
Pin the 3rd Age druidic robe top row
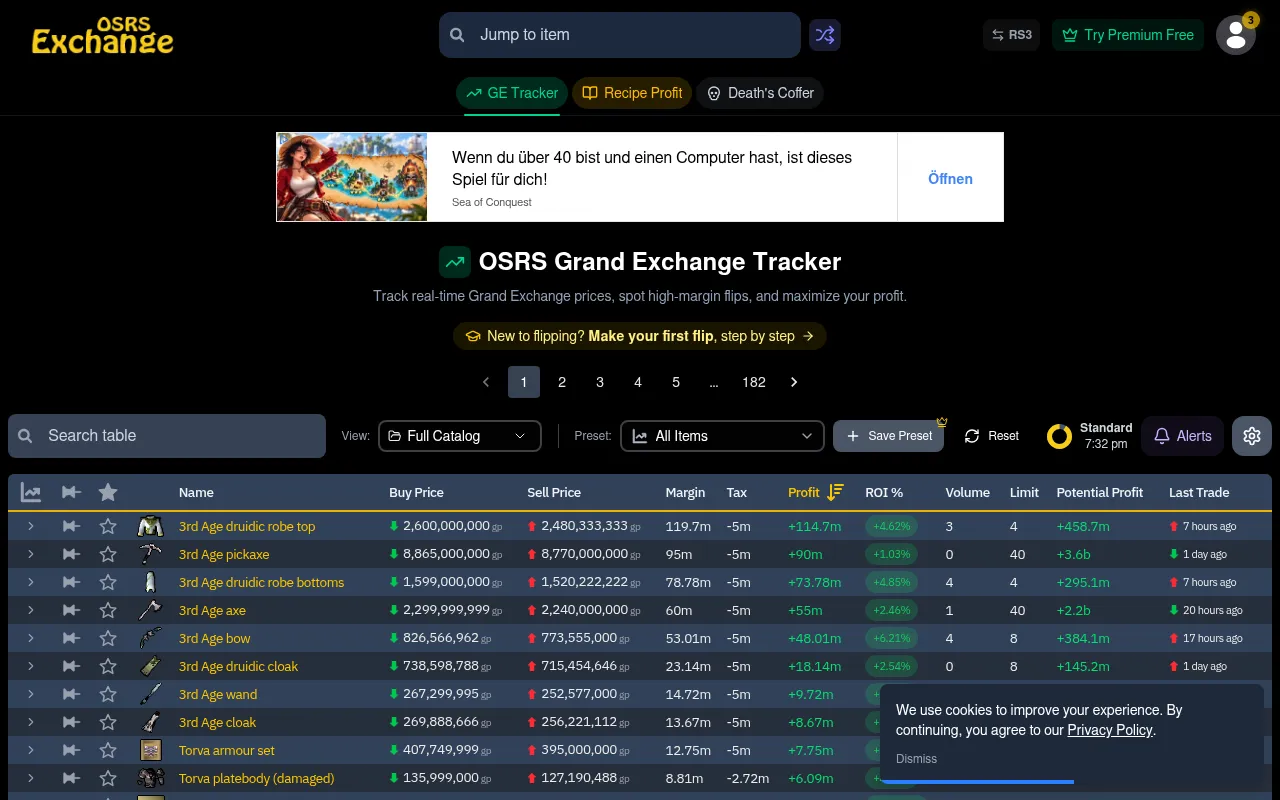tap(71, 526)
